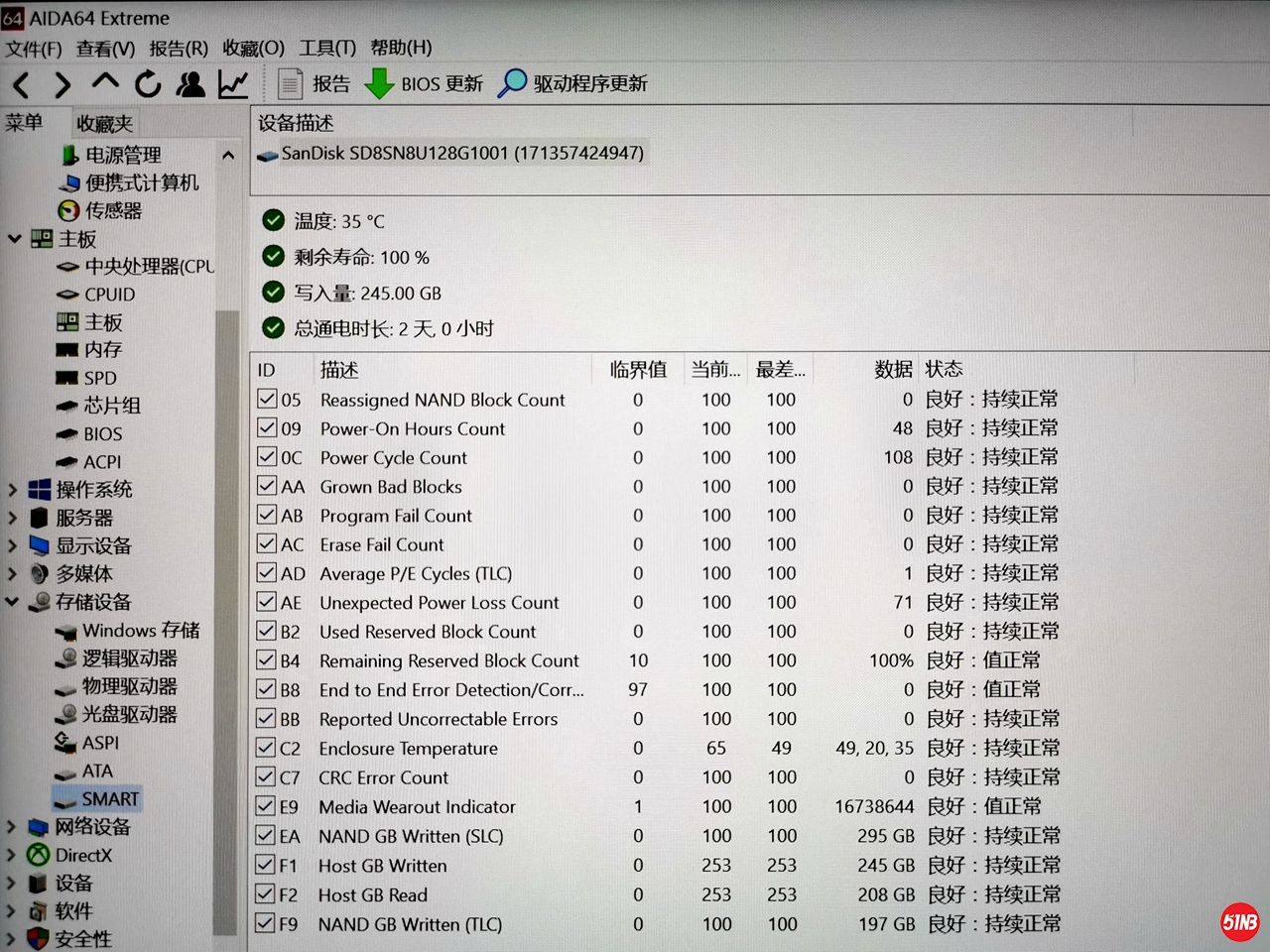Screen dimensions: 1270x952
Task: Toggle checkbox for 09 Power-On Hours Count
Action: click(x=266, y=427)
